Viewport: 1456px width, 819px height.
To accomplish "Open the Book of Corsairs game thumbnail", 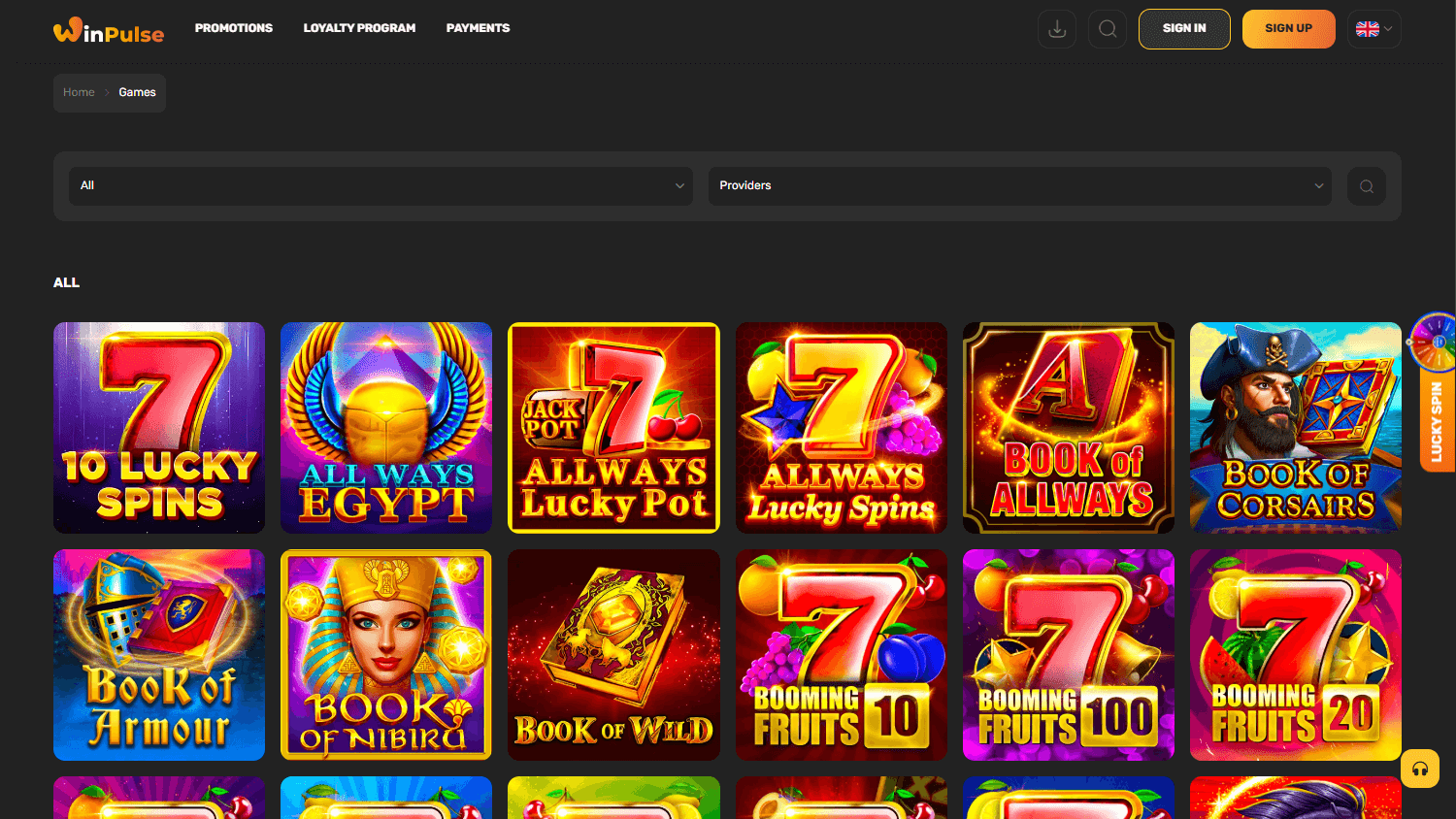I will pyautogui.click(x=1295, y=427).
